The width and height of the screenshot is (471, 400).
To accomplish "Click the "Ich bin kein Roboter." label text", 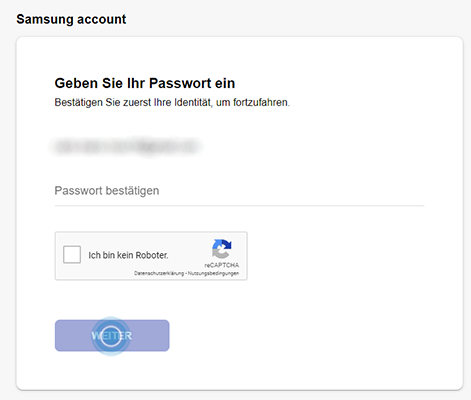I will (x=128, y=255).
